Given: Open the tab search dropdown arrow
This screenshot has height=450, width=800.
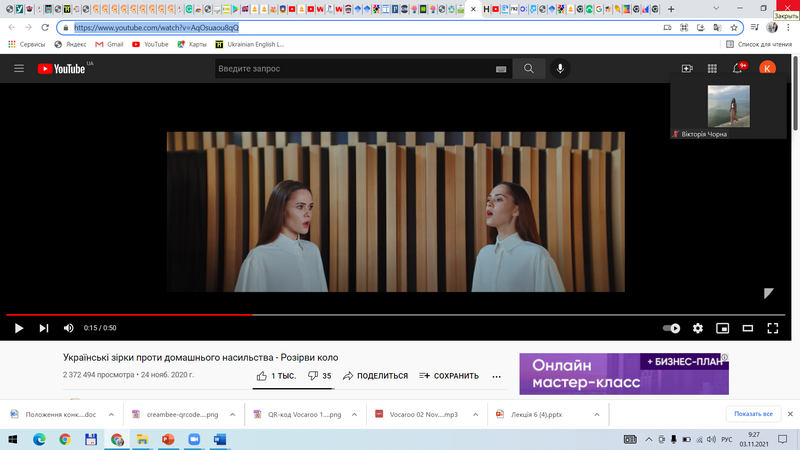Looking at the screenshot, I should [716, 9].
